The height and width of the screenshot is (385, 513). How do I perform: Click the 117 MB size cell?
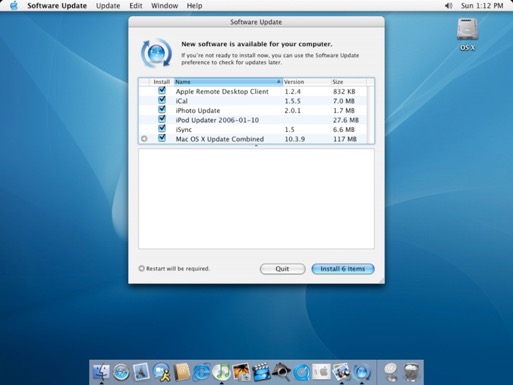[x=345, y=139]
